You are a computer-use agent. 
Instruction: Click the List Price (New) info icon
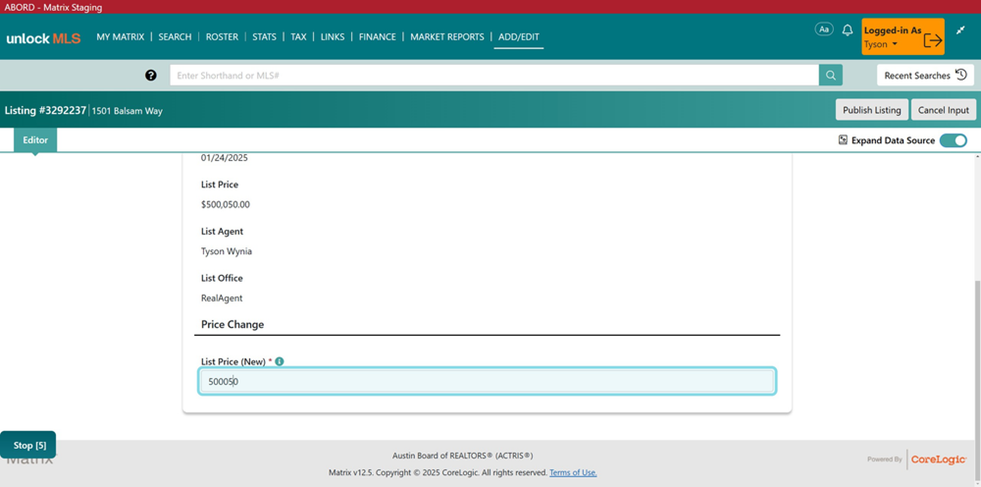(x=280, y=361)
